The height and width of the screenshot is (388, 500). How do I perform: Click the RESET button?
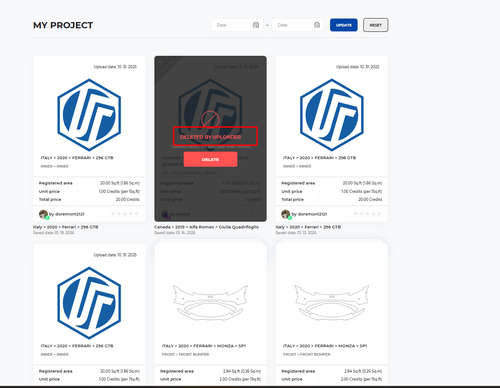(x=376, y=25)
